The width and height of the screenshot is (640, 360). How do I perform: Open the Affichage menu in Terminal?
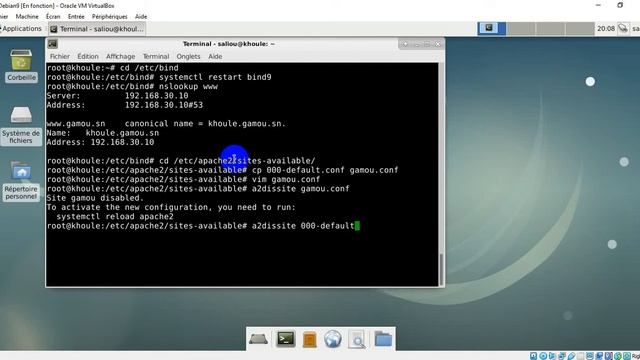pyautogui.click(x=120, y=56)
